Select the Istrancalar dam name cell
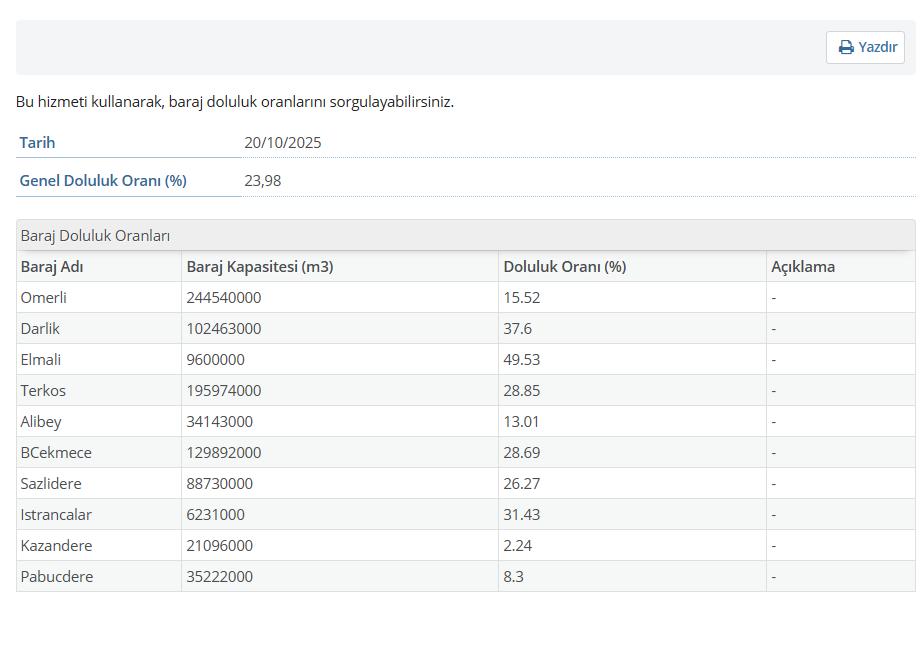This screenshot has width=924, height=665. tap(56, 515)
